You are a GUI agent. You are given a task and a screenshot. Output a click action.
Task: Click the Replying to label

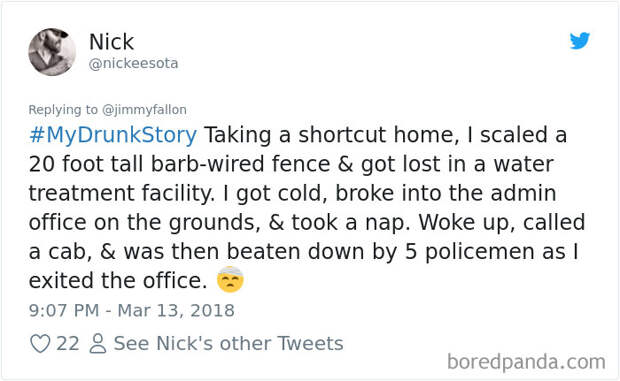pos(63,109)
